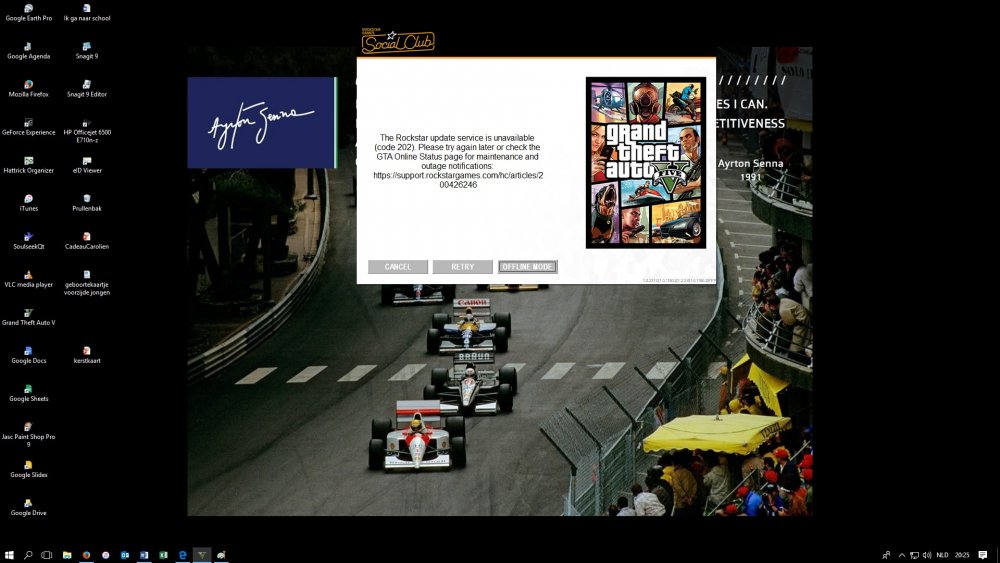This screenshot has height=563, width=1000.
Task: Click the last running app in the taskbar
Action: [x=221, y=555]
